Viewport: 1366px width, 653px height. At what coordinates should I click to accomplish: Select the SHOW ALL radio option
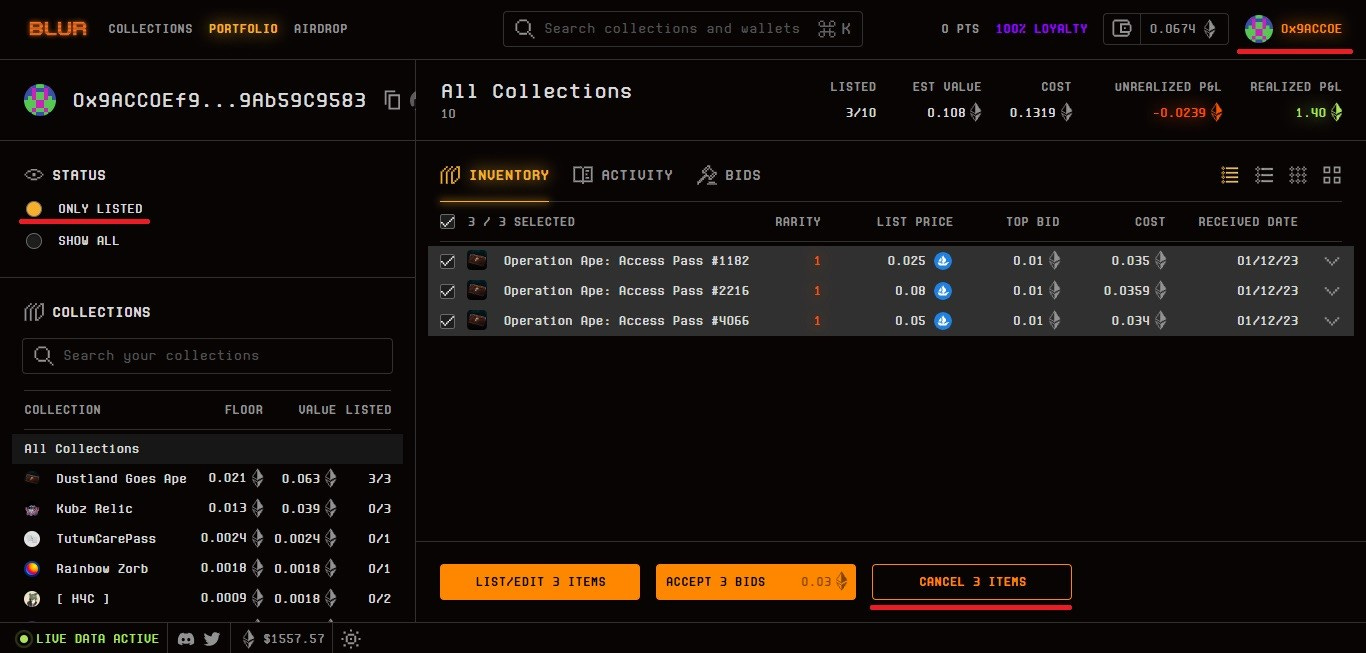click(34, 241)
